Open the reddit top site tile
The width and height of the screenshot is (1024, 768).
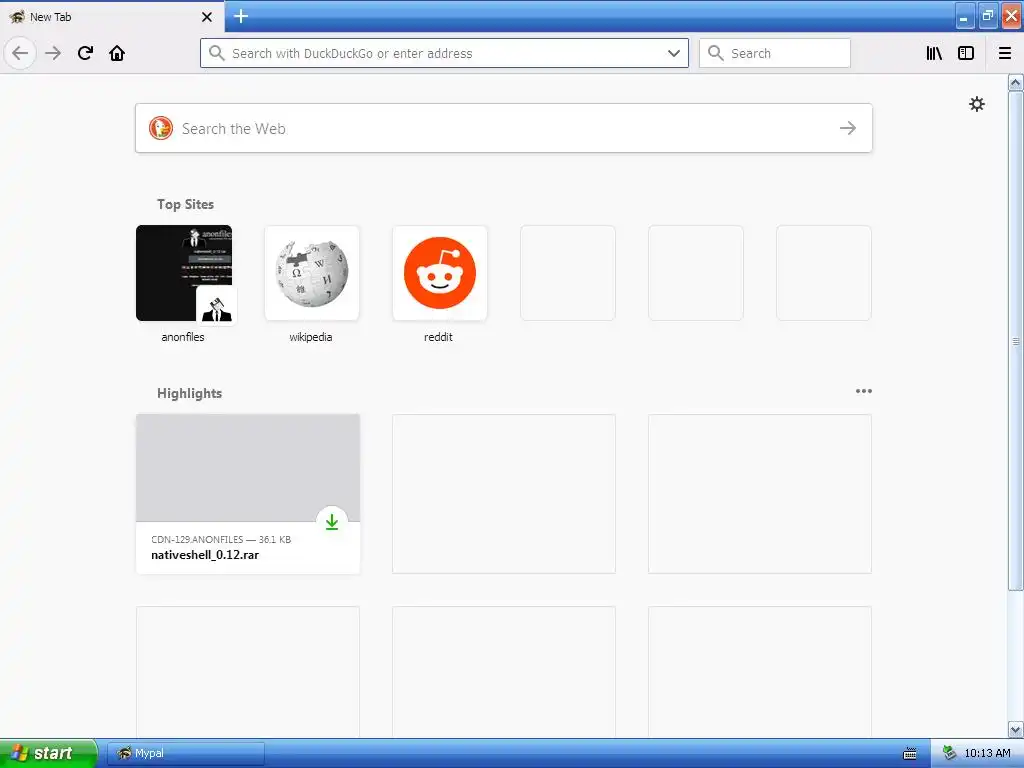point(440,273)
